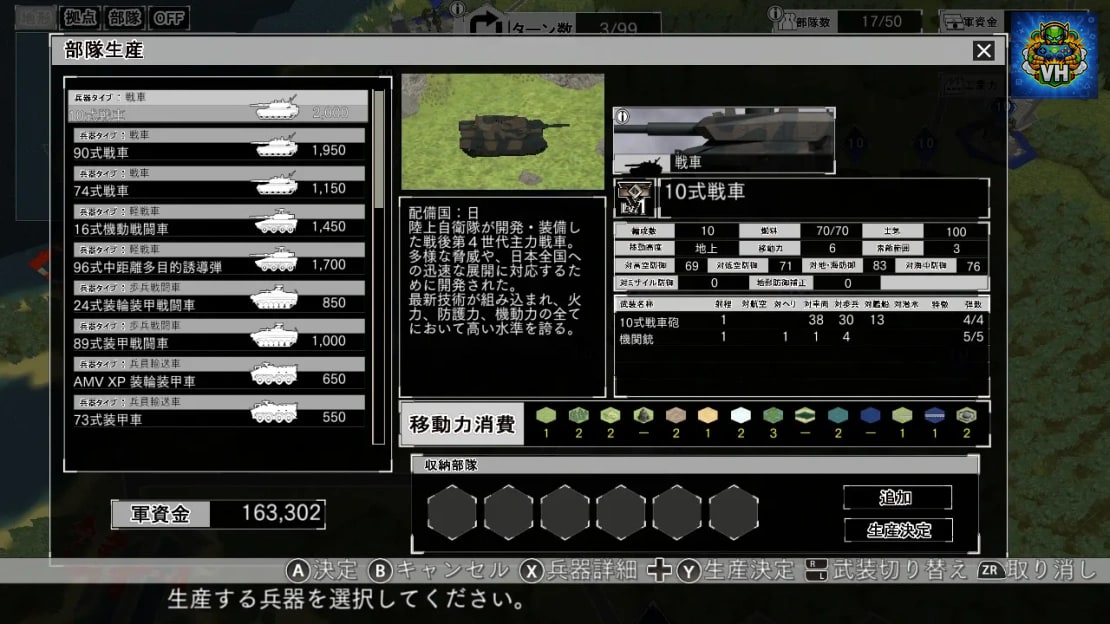Click the 追加 add button
The image size is (1110, 624).
pyautogui.click(x=897, y=497)
